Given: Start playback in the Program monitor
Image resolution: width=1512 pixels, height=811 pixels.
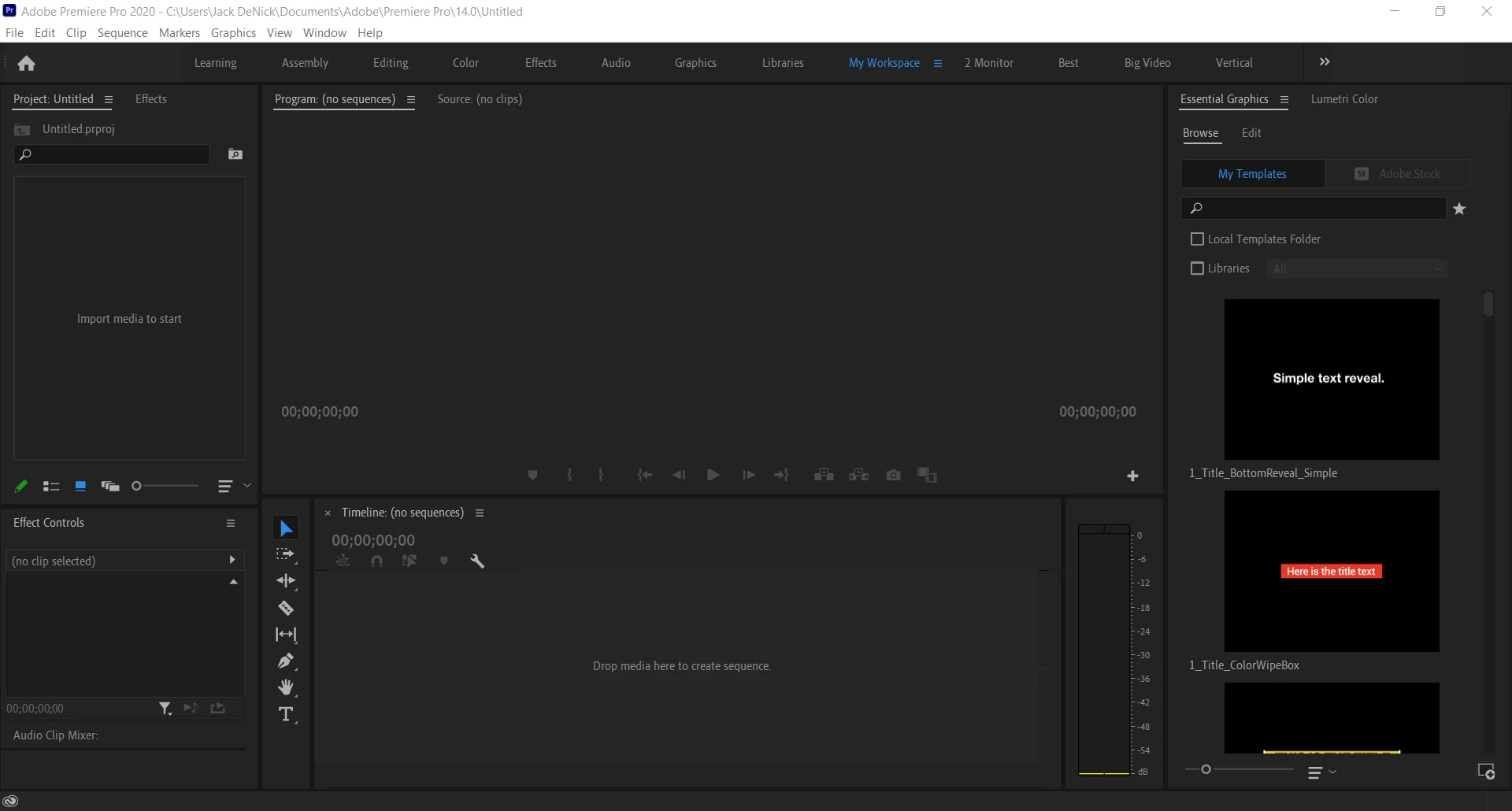Looking at the screenshot, I should coord(713,475).
